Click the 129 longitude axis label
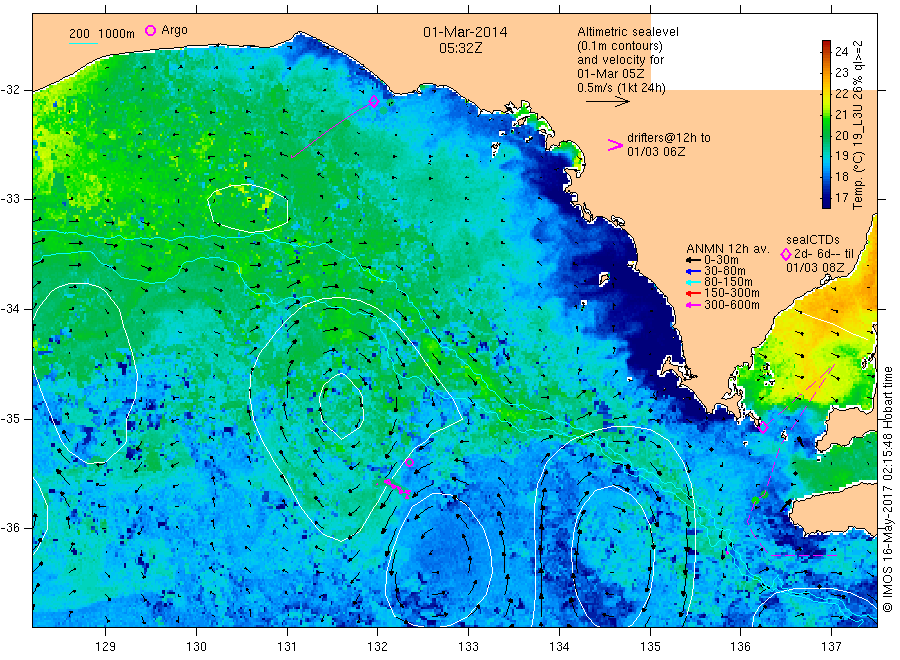Image resolution: width=900 pixels, height=660 pixels. pos(106,647)
